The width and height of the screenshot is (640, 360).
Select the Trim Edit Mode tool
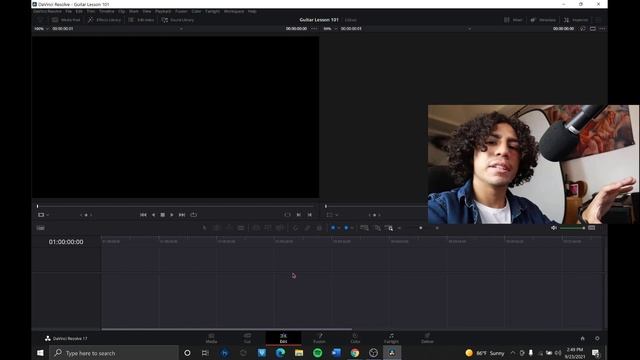click(x=217, y=228)
